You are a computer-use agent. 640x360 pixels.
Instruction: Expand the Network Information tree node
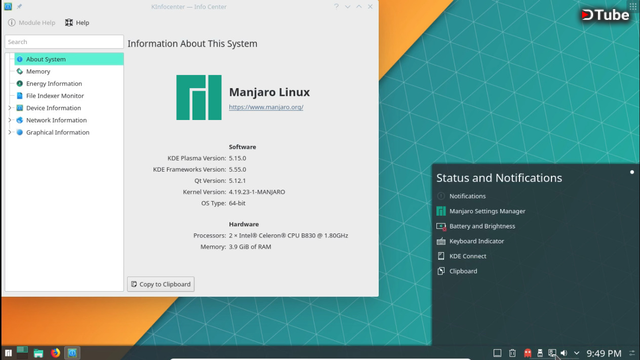coord(10,120)
